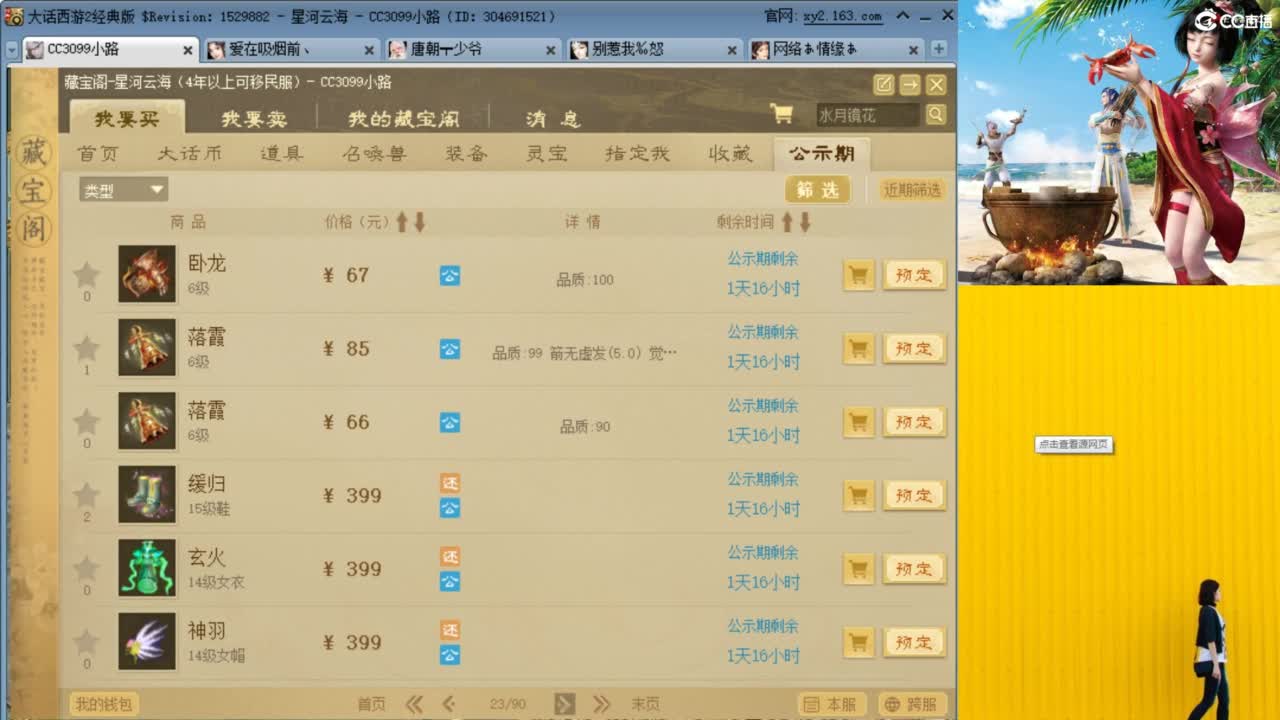Switch to the 我要卖 tab
Image resolution: width=1280 pixels, height=720 pixels.
pyautogui.click(x=253, y=120)
